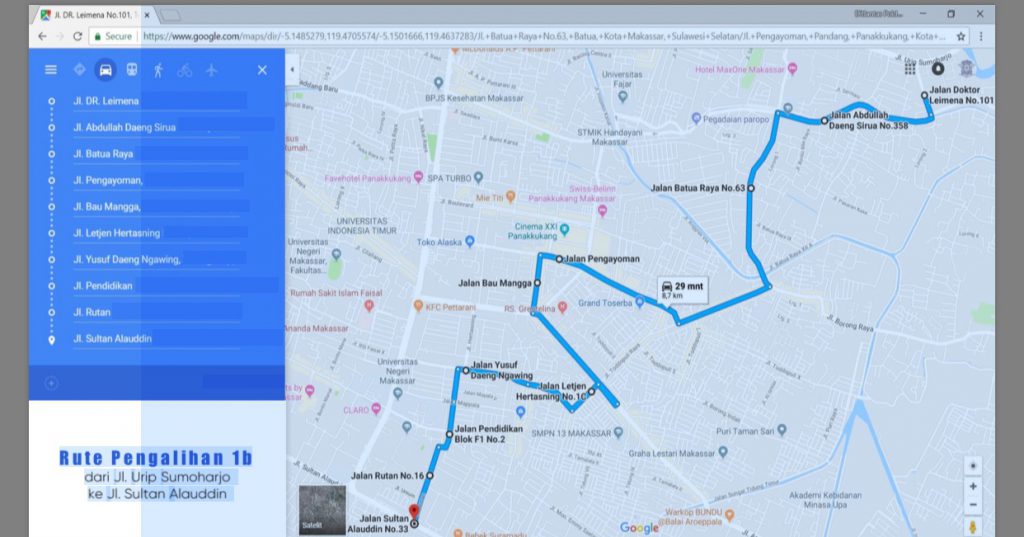Click Jalan Batua Raya No.63 waypoint label

[697, 188]
